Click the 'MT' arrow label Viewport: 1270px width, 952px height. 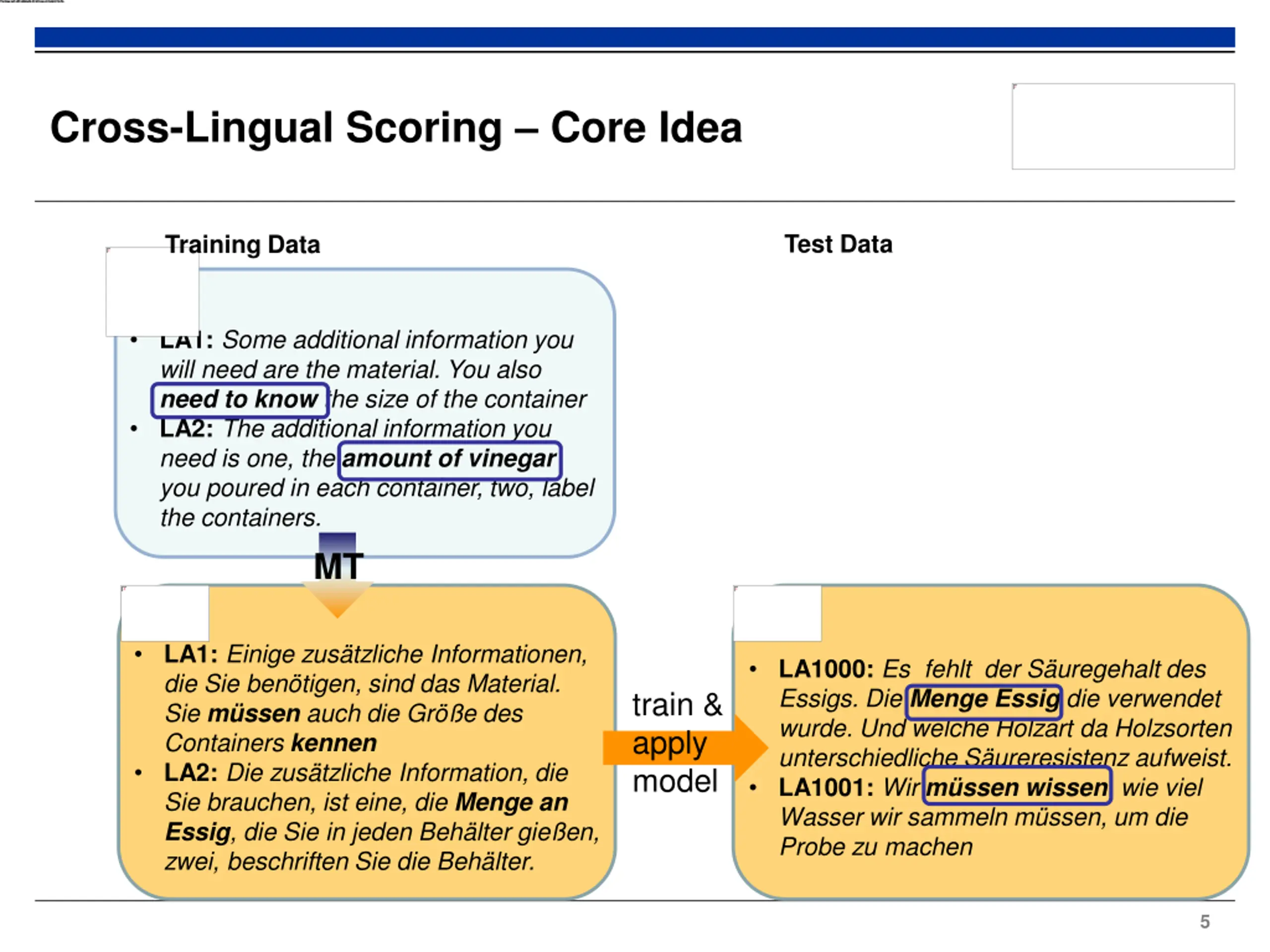point(338,566)
